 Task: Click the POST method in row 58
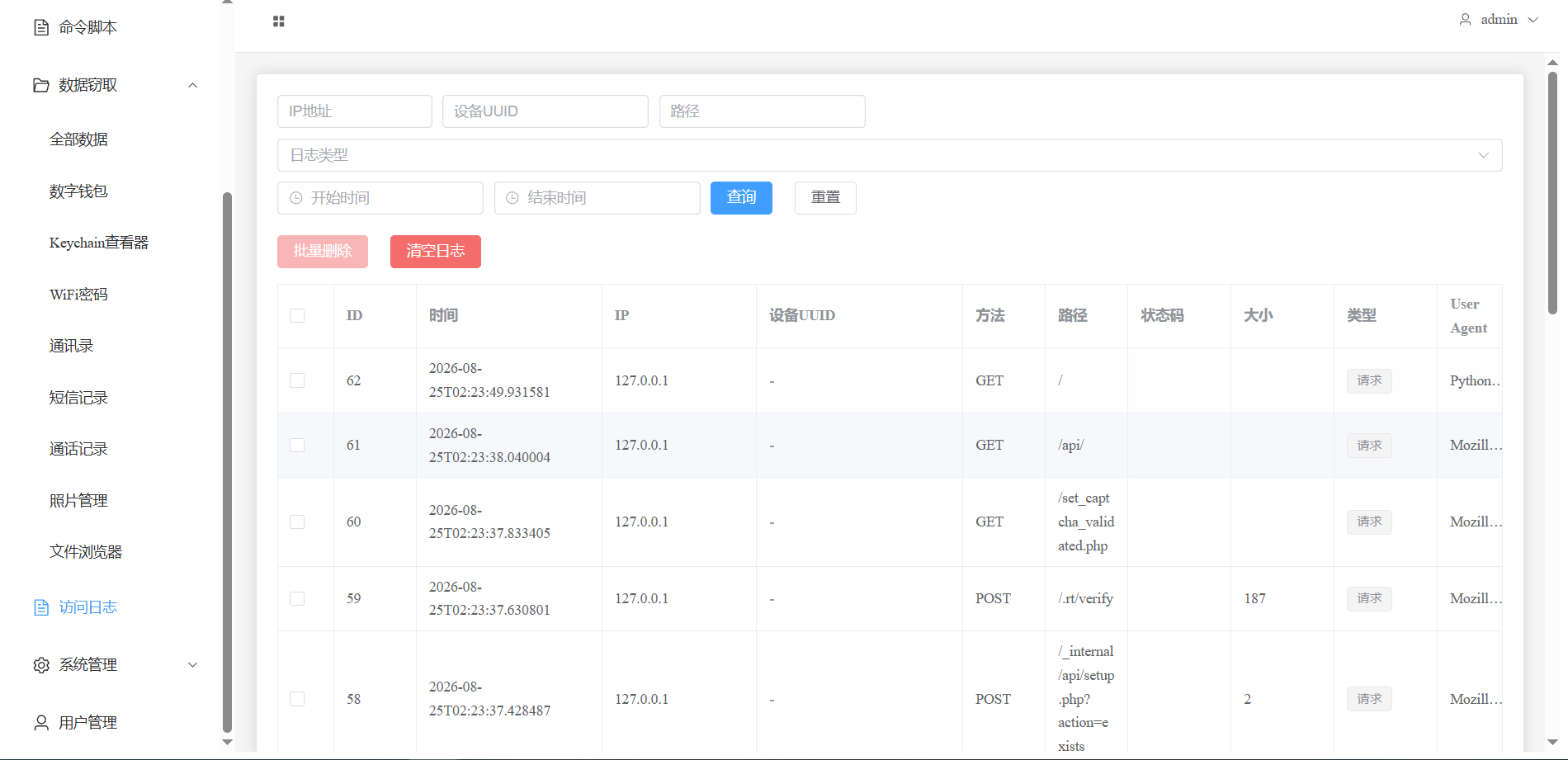(993, 700)
